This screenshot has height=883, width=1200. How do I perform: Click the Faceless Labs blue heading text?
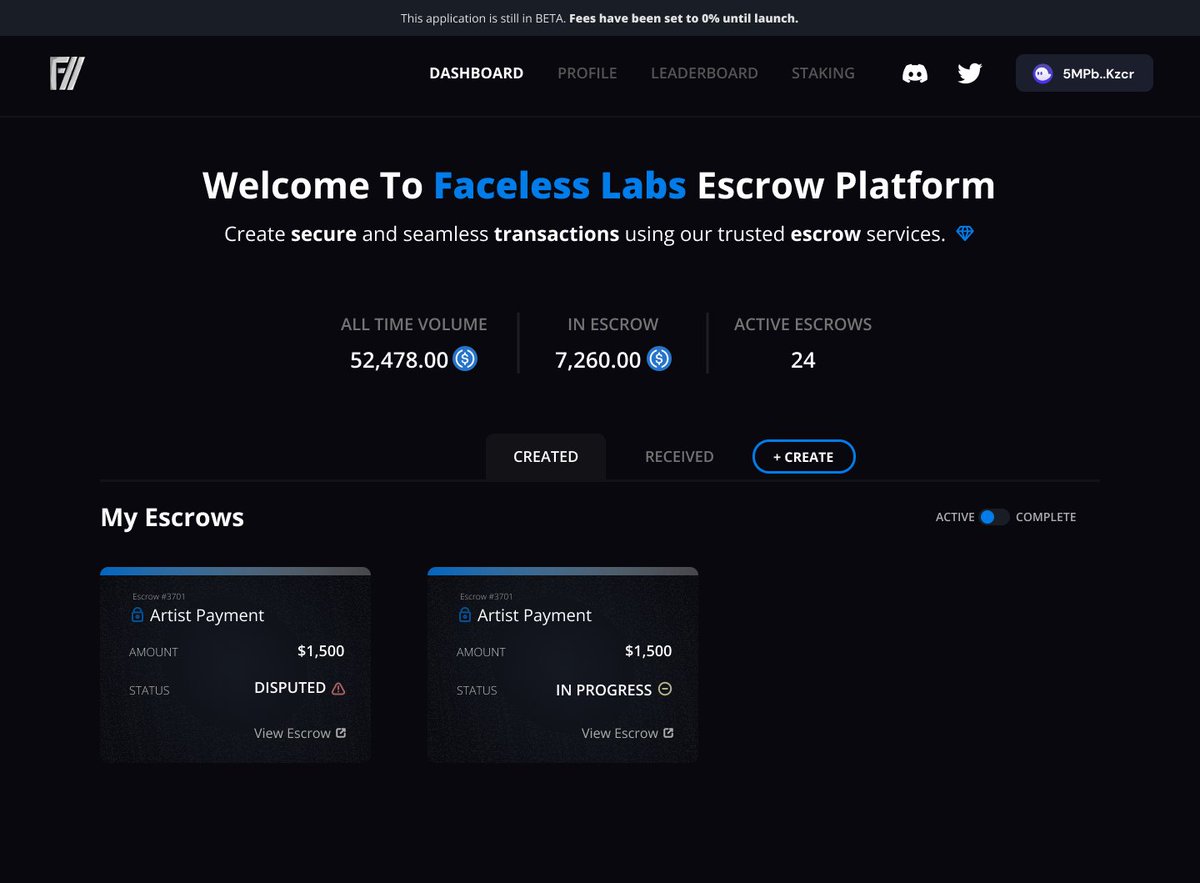tap(560, 186)
